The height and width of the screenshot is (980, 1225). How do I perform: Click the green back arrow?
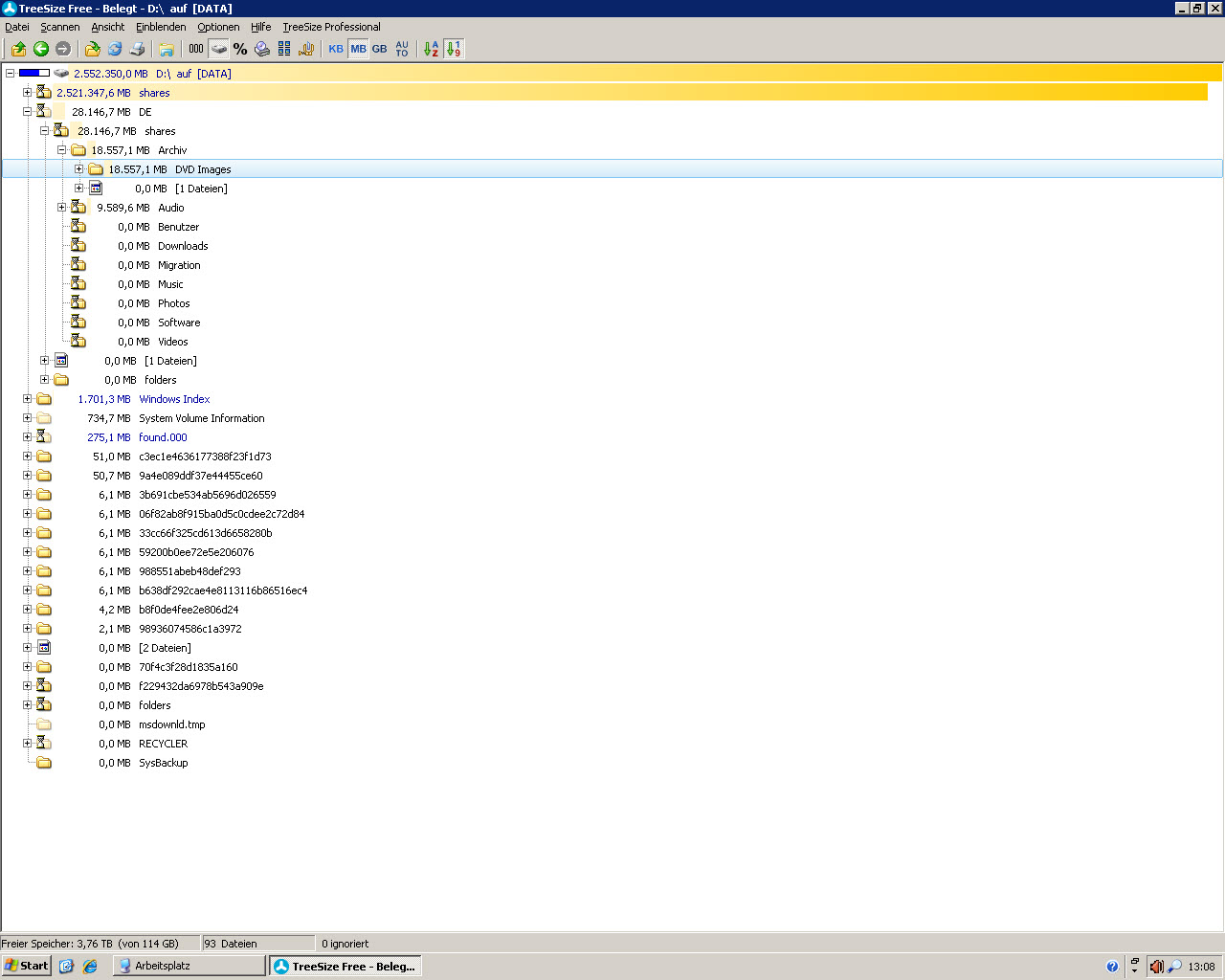(x=41, y=49)
